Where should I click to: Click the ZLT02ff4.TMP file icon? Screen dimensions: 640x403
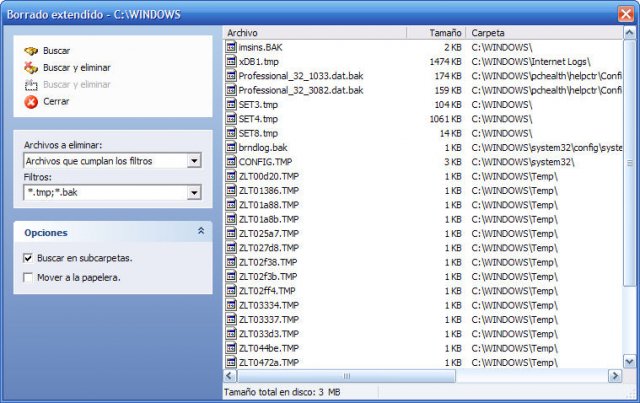231,291
